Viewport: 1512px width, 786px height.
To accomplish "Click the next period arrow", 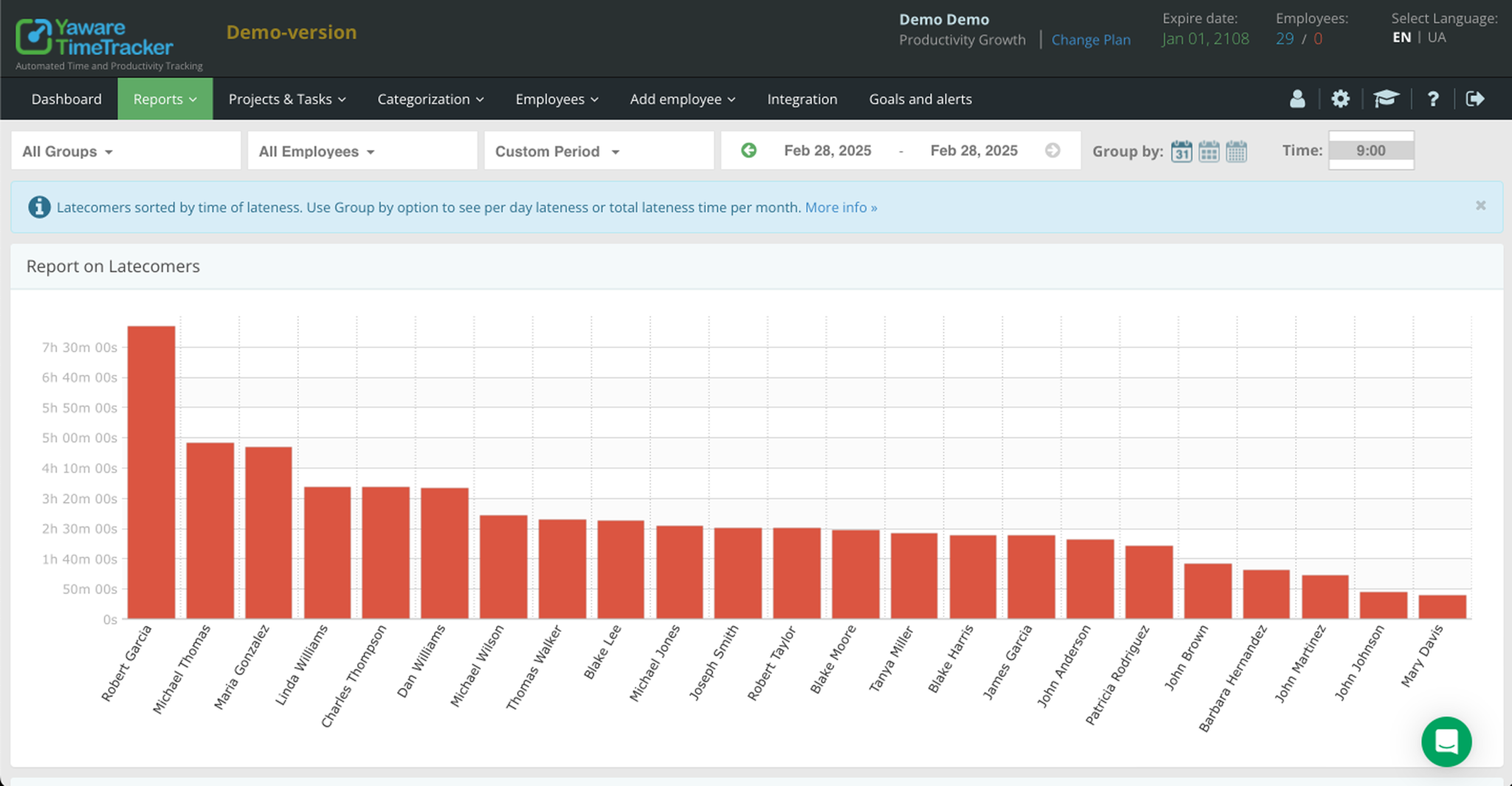I will pos(1053,150).
